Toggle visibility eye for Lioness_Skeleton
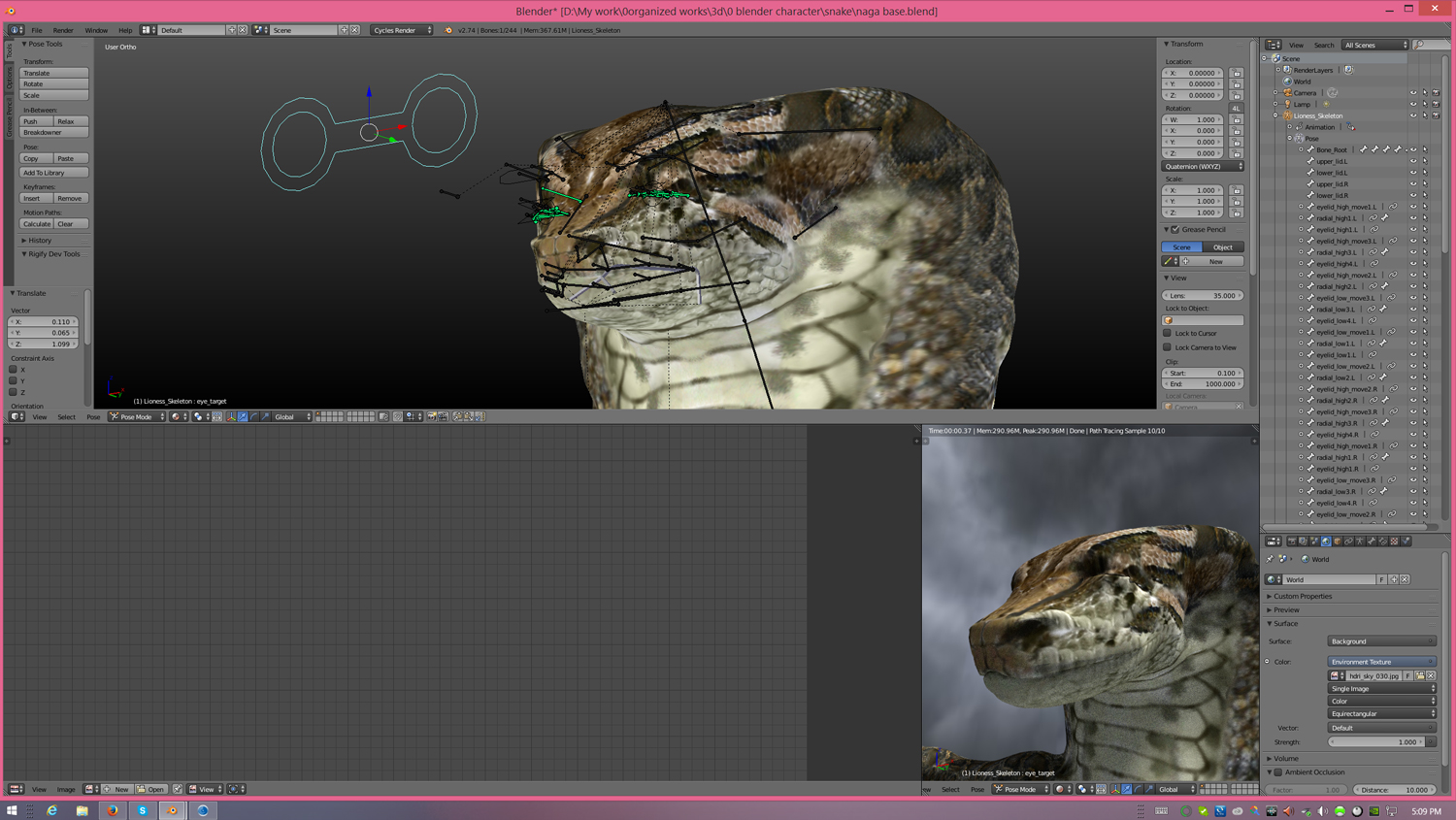Screen dimensions: 1456x820 1413,115
